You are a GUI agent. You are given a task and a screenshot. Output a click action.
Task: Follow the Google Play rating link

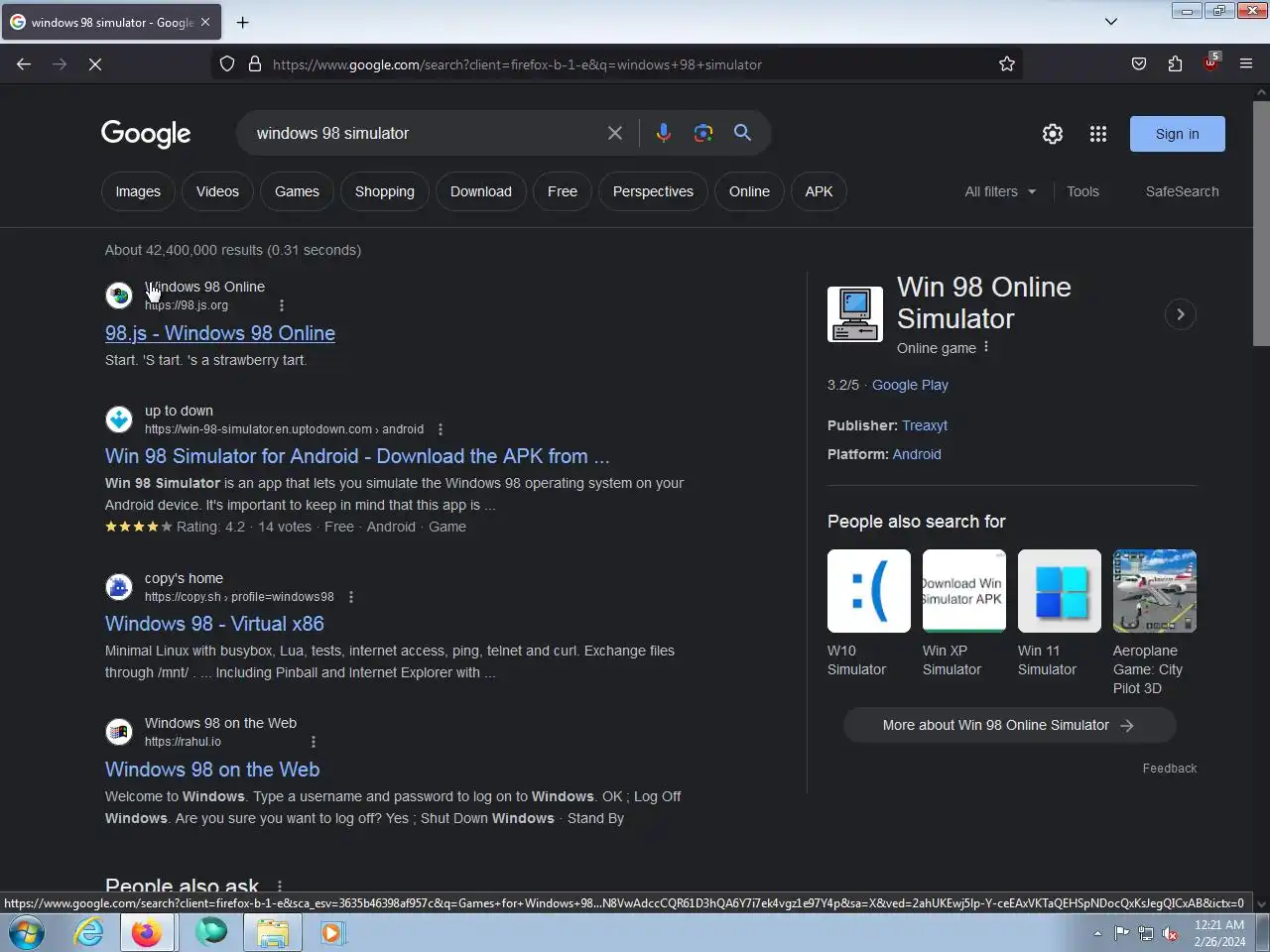point(910,385)
